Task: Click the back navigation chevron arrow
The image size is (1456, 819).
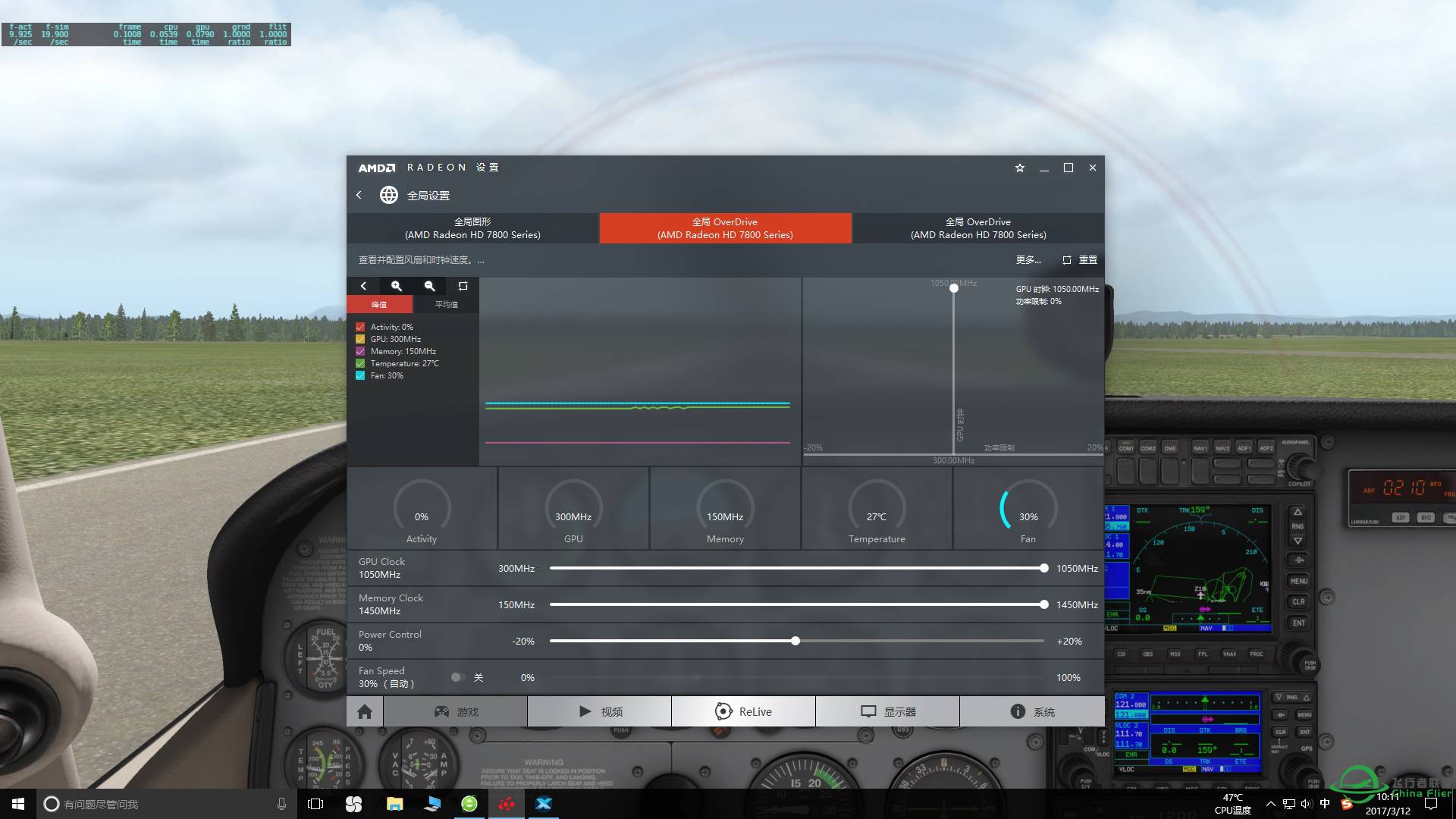Action: click(x=361, y=194)
